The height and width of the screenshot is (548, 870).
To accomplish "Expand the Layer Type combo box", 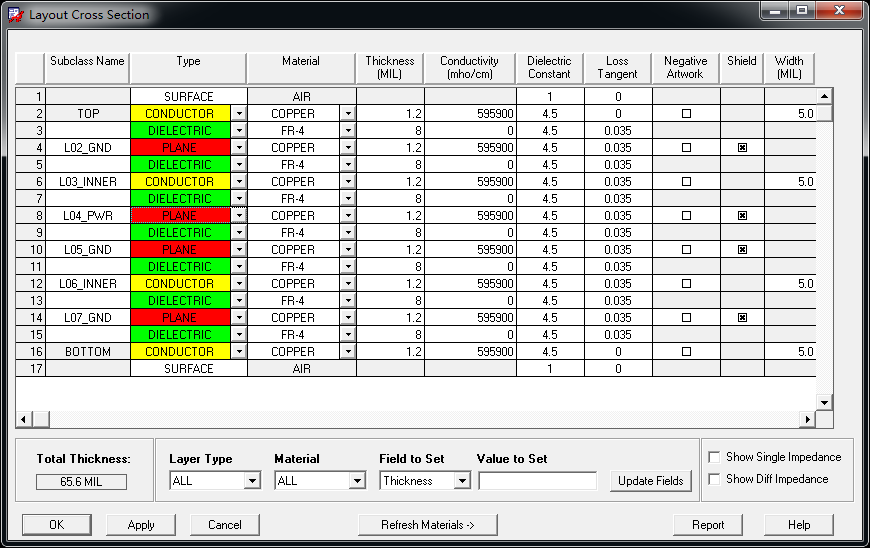I will point(252,480).
